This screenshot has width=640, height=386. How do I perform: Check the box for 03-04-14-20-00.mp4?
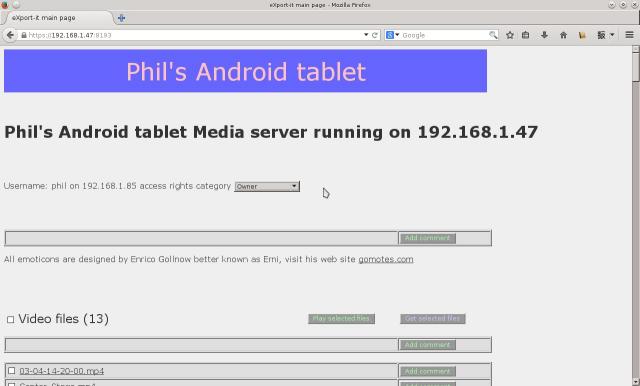click(11, 370)
